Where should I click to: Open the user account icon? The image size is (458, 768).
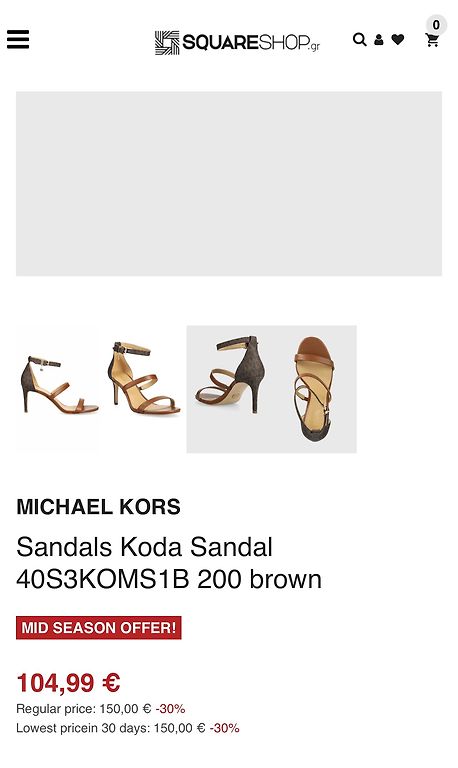coord(379,40)
